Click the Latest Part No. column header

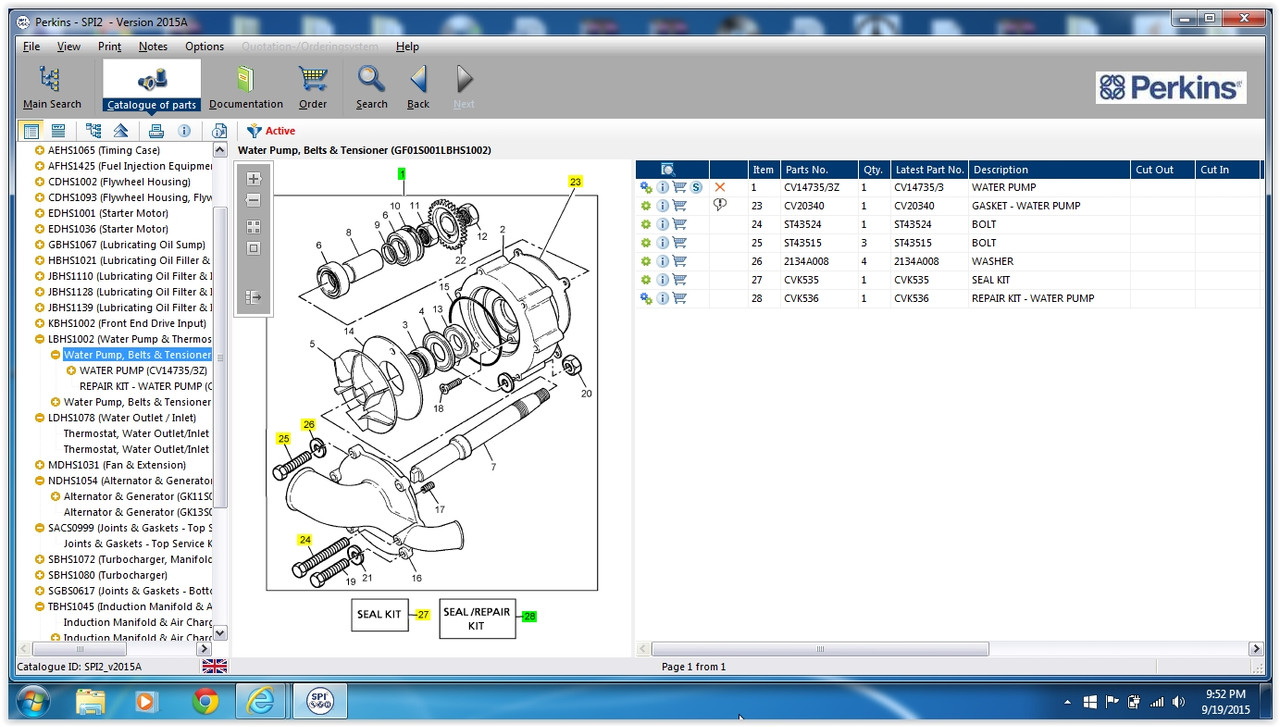[x=929, y=170]
